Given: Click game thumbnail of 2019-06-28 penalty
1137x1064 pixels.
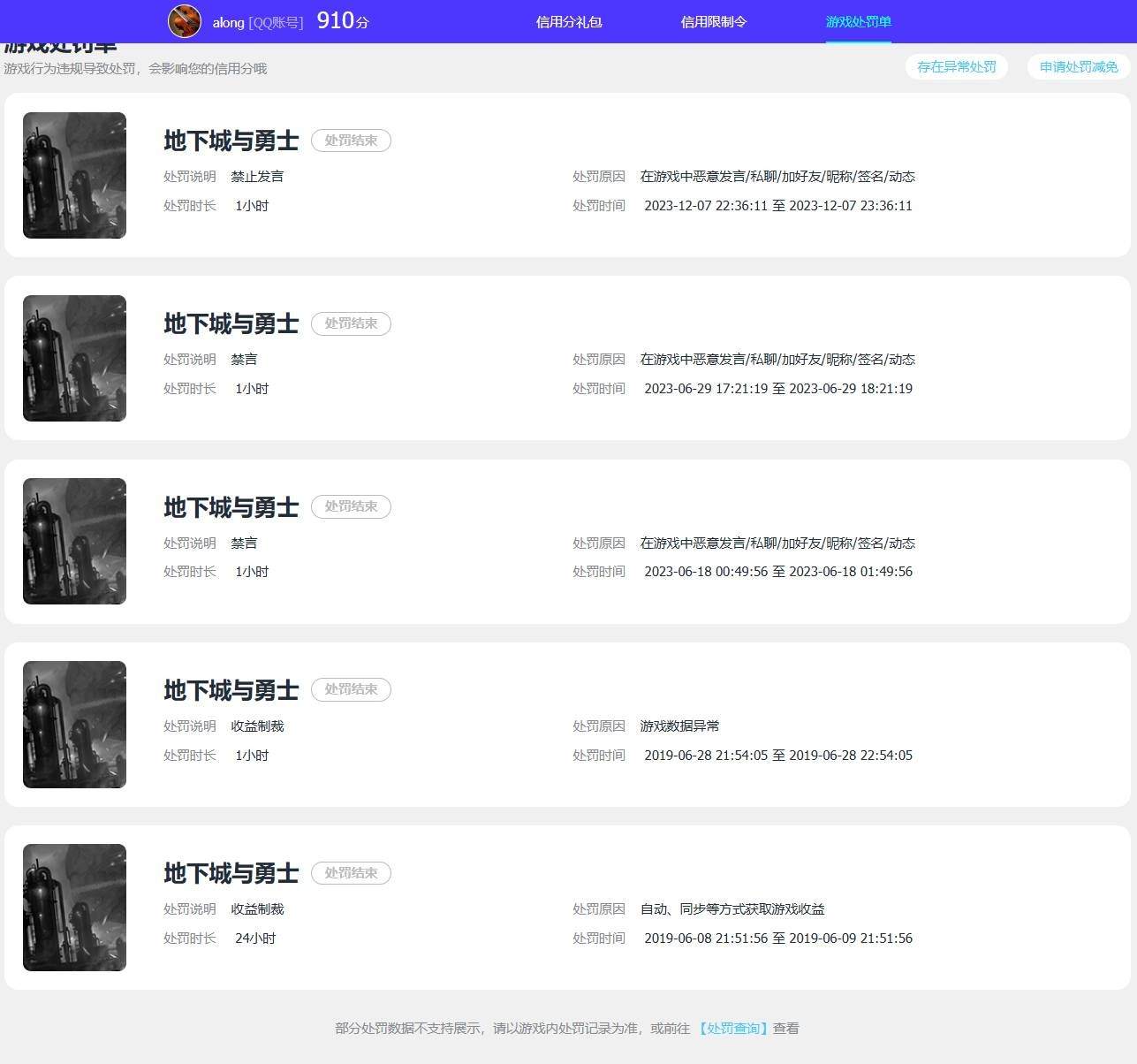Looking at the screenshot, I should 74,725.
